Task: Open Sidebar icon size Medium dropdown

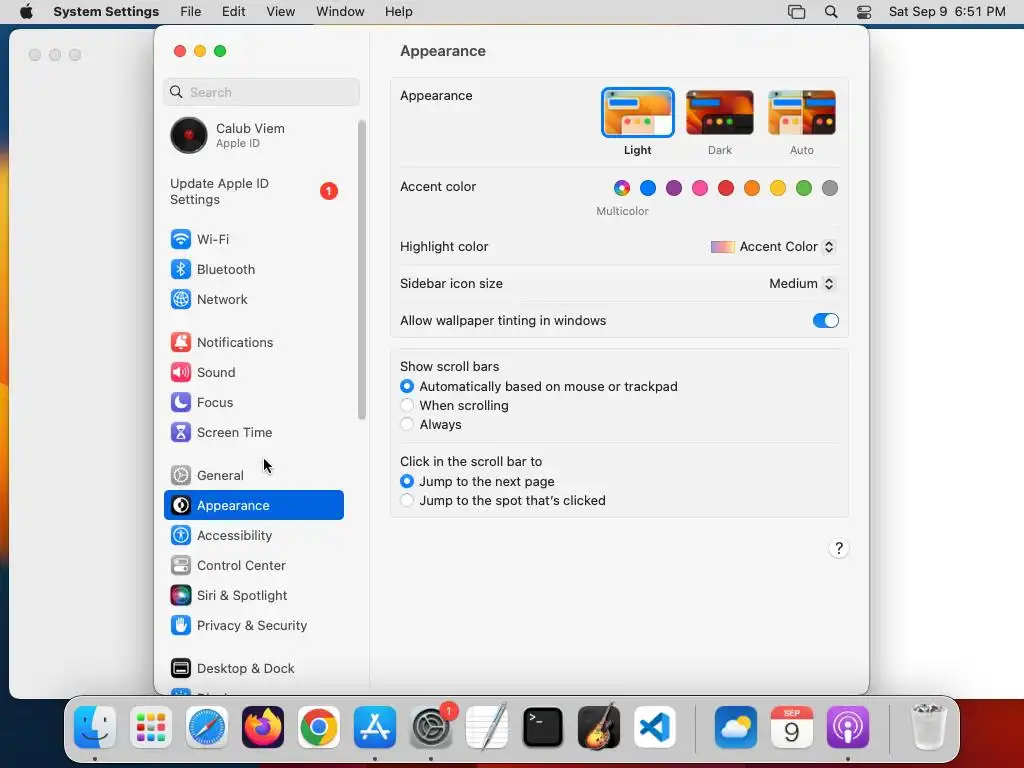Action: point(802,283)
